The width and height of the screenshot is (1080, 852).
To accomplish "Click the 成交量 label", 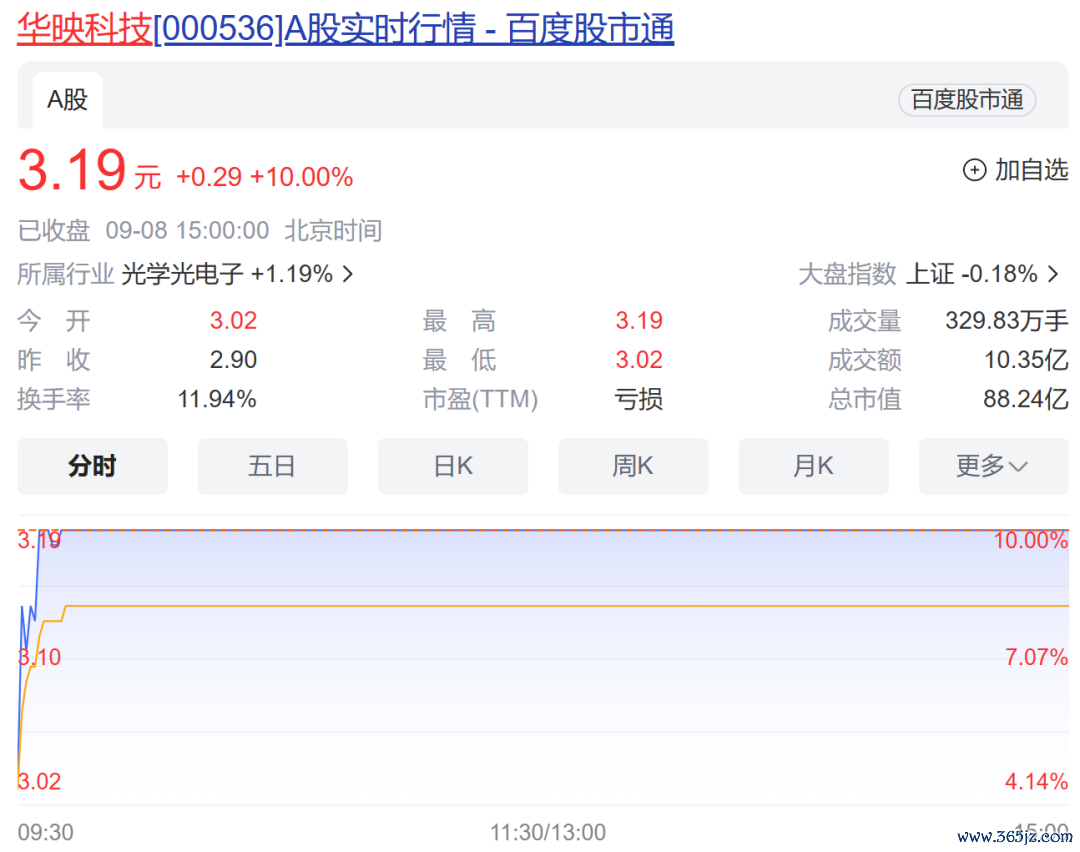I will (865, 321).
